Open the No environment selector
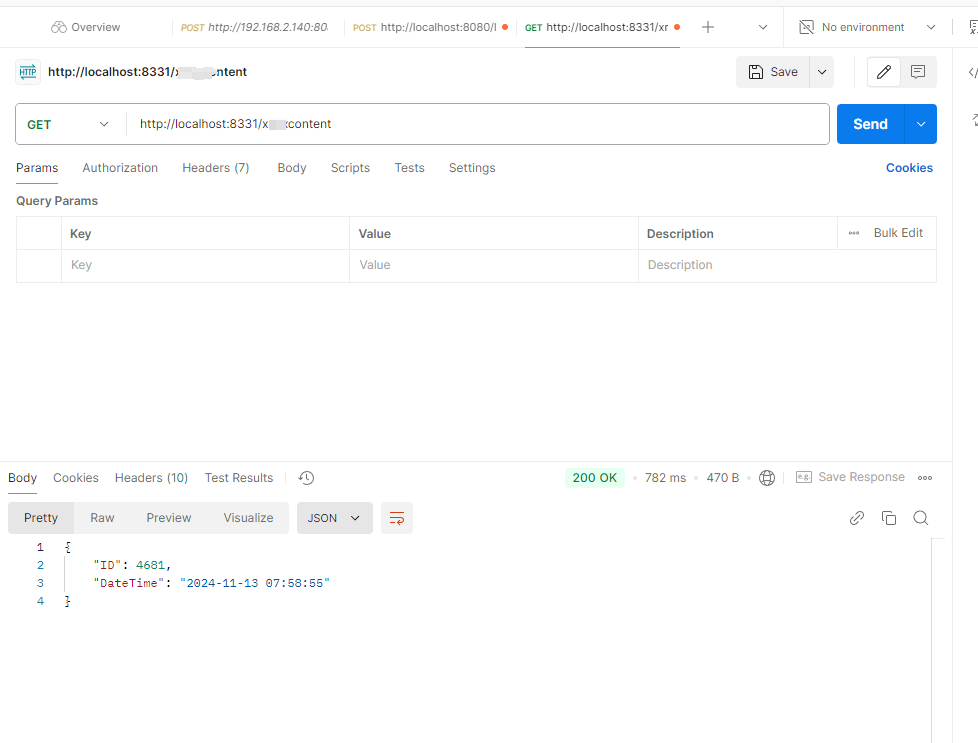978x743 pixels. pos(867,27)
